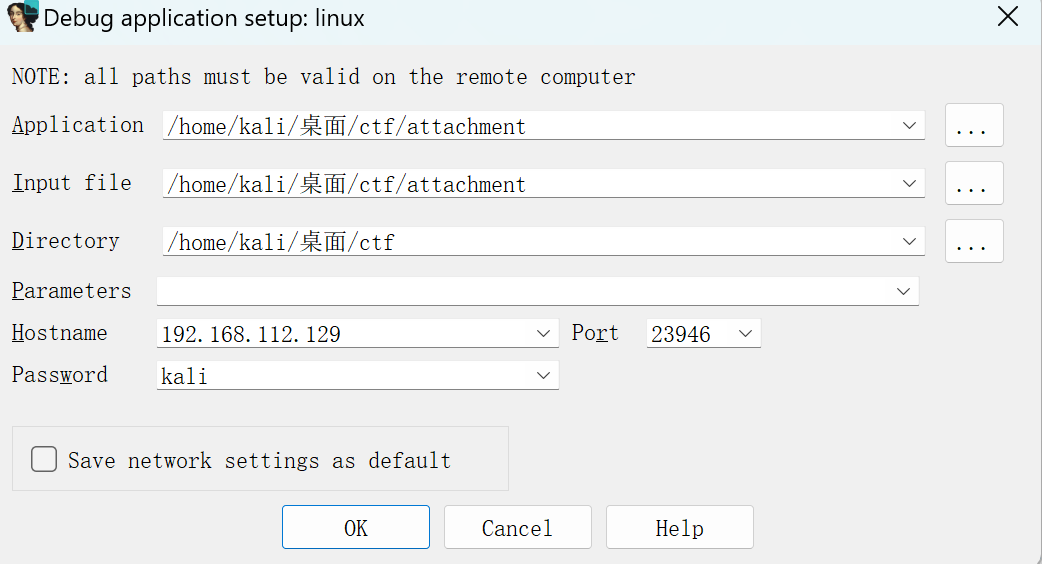Close the Debug application setup dialog
This screenshot has height=564, width=1042.
(x=1009, y=17)
